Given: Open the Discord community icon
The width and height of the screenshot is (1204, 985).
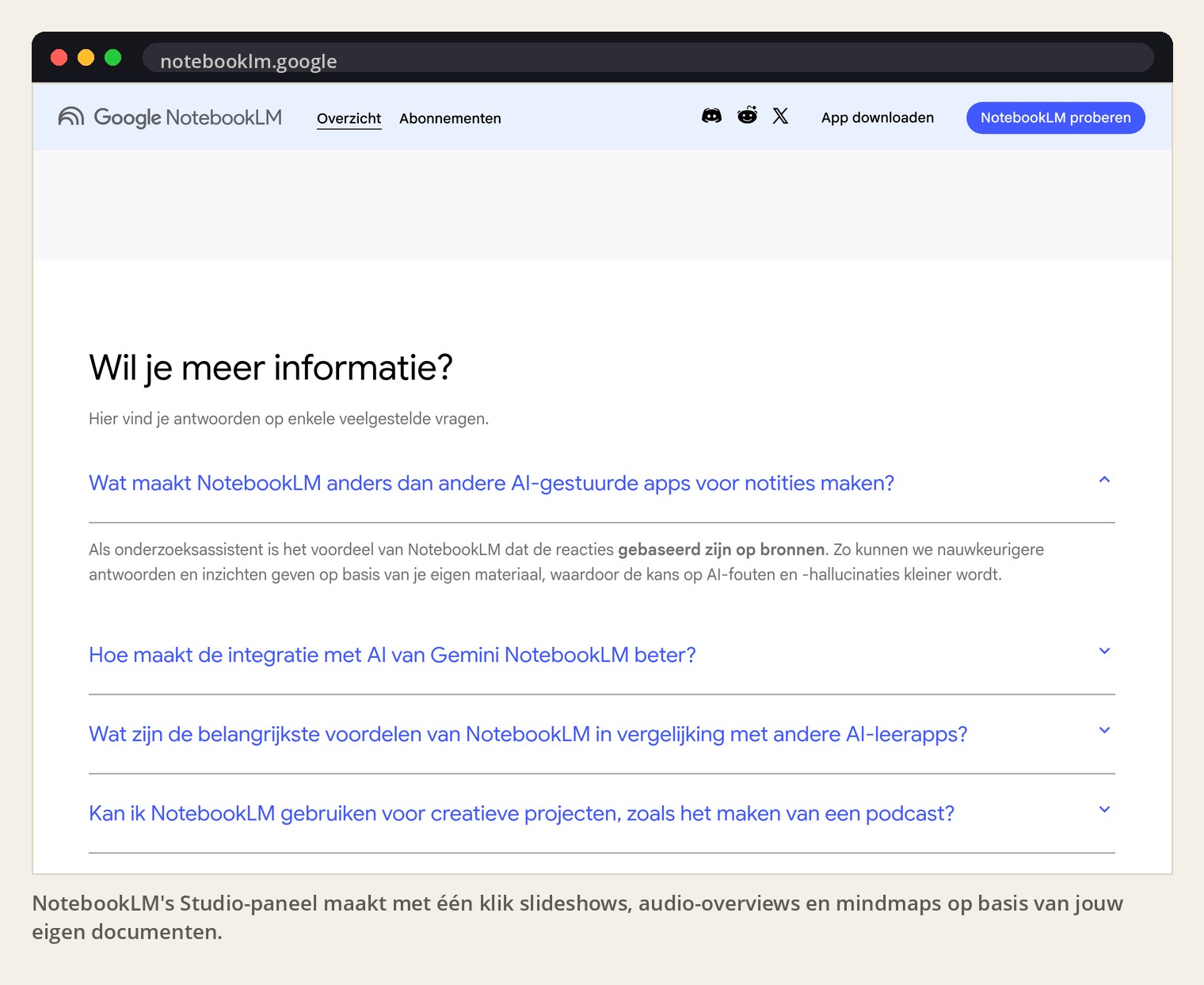Looking at the screenshot, I should tap(711, 116).
